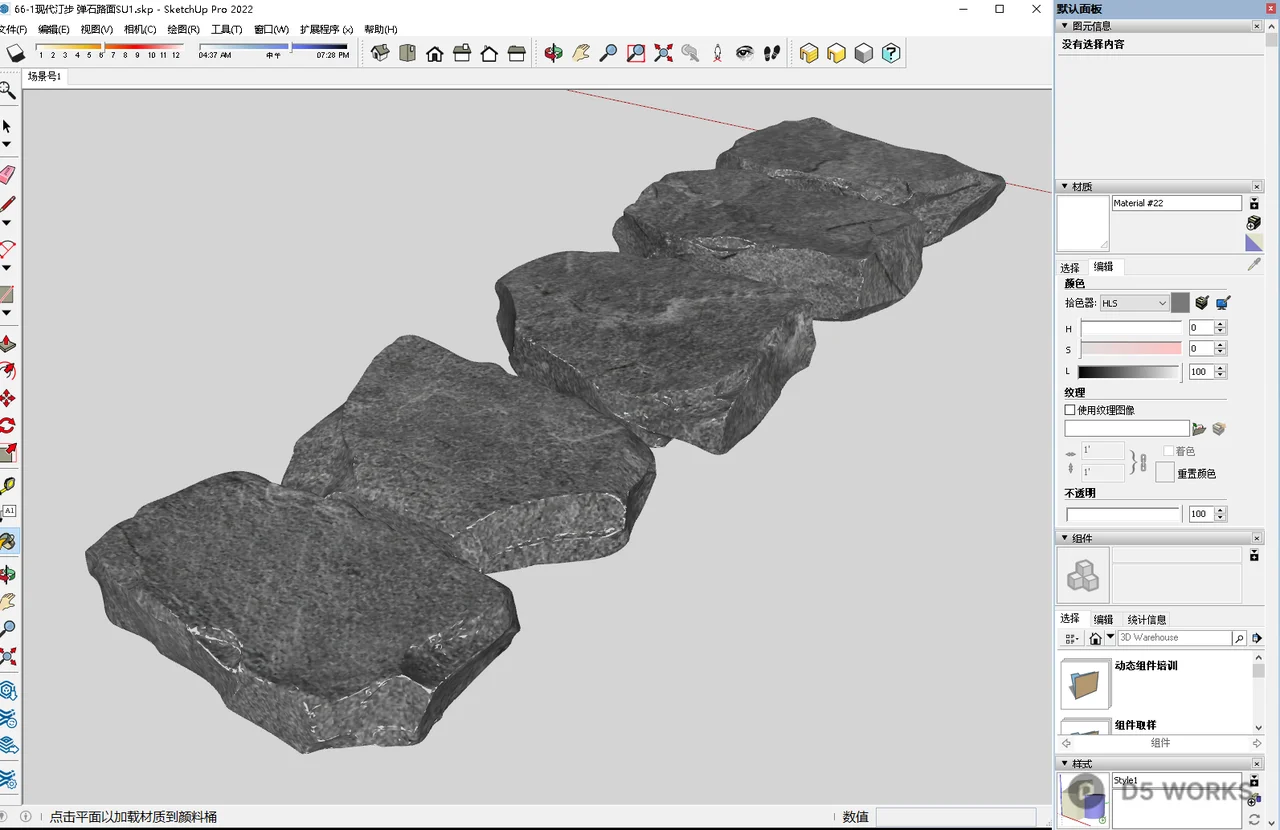1280x830 pixels.
Task: Activate the Position Camera tool
Action: tap(717, 53)
